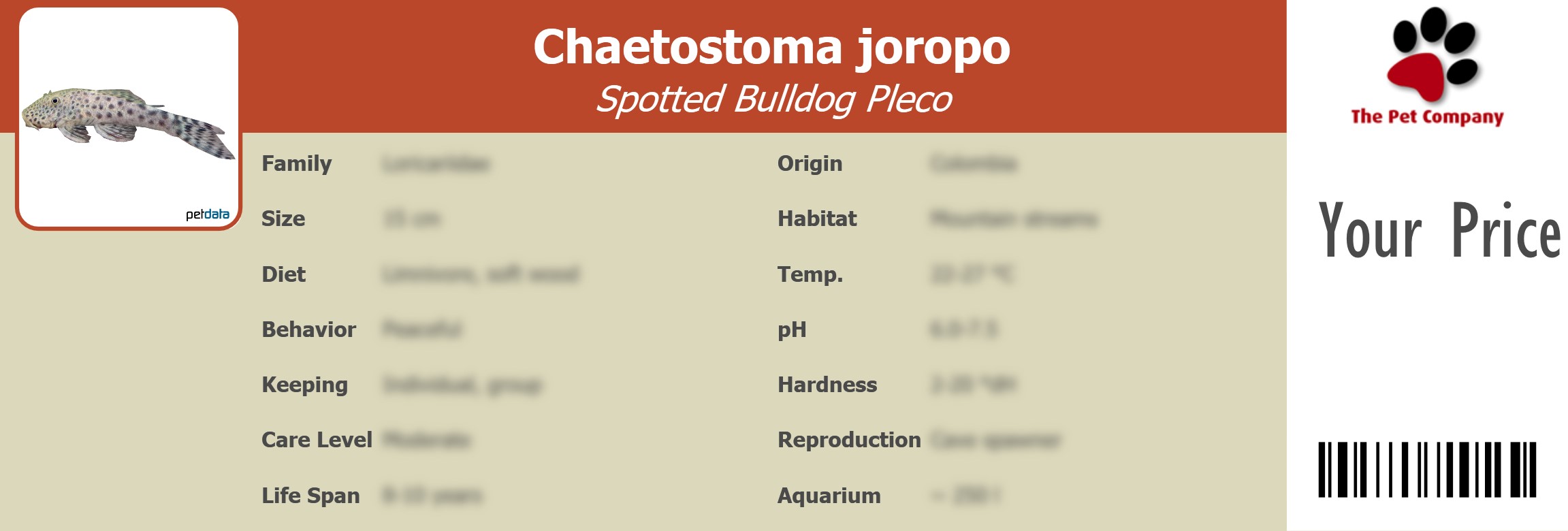Select the Chaetostoma joropo title
Viewport: 1568px width, 531px height.
click(771, 48)
